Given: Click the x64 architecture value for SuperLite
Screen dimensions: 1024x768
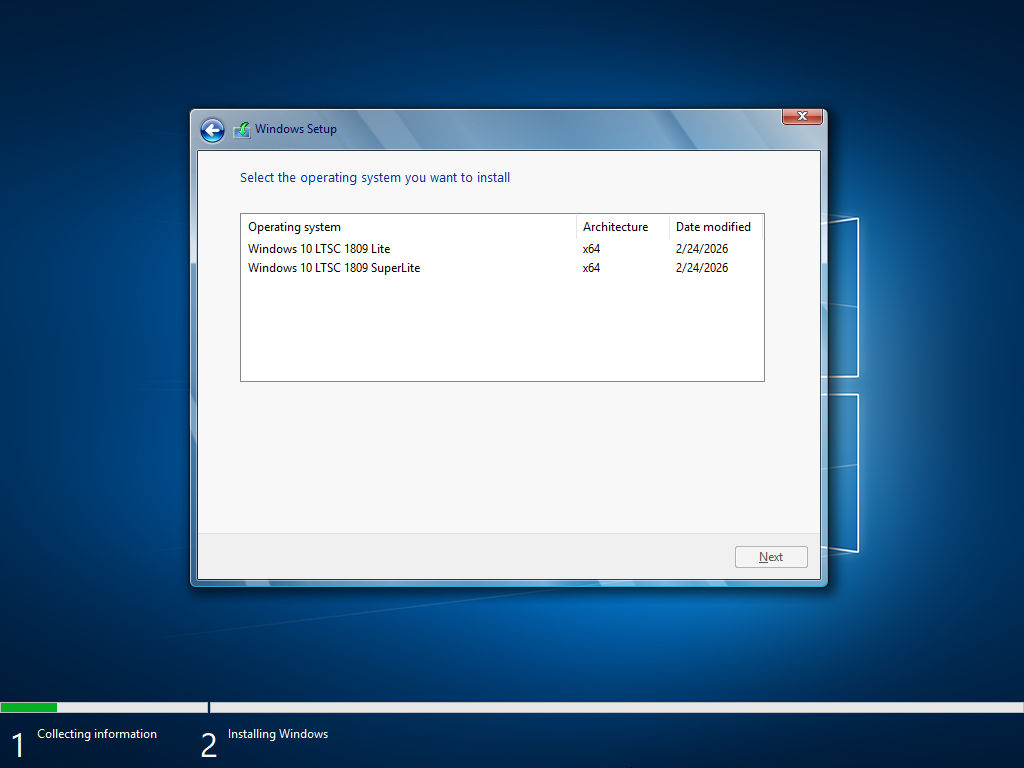Looking at the screenshot, I should click(x=590, y=267).
